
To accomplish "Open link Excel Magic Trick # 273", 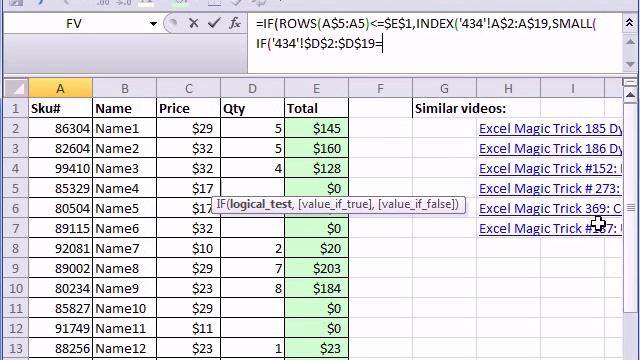I will (550, 189).
